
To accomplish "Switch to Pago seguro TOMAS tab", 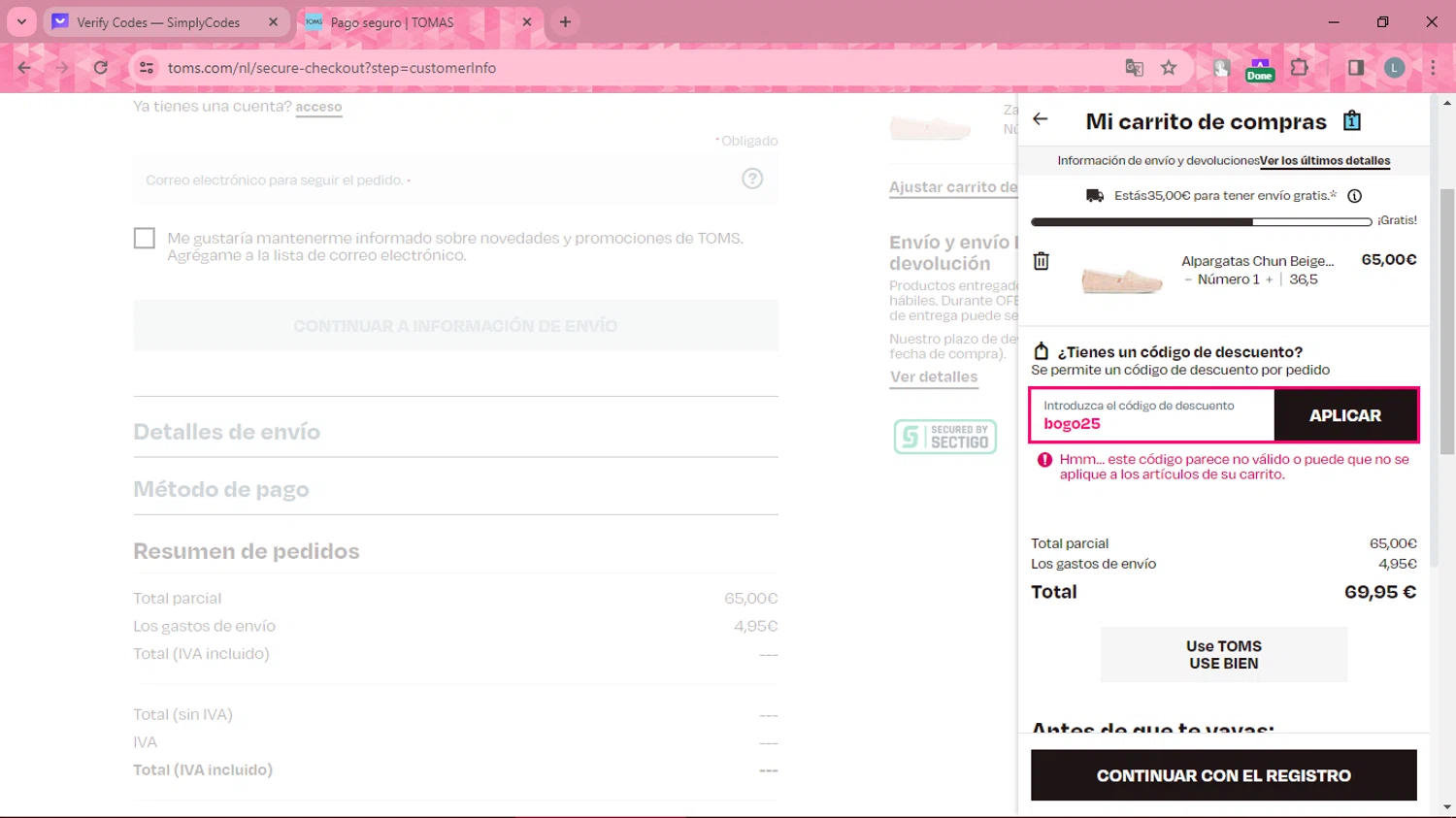I will pyautogui.click(x=420, y=21).
